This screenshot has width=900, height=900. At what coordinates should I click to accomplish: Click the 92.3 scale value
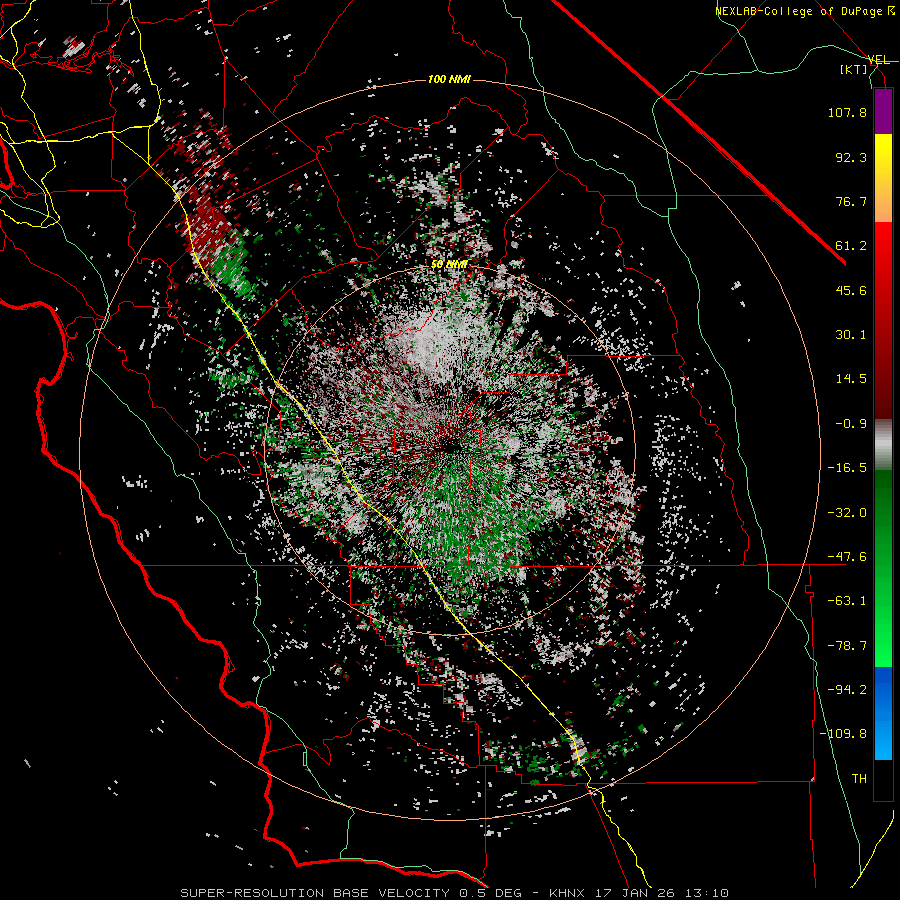[x=851, y=157]
